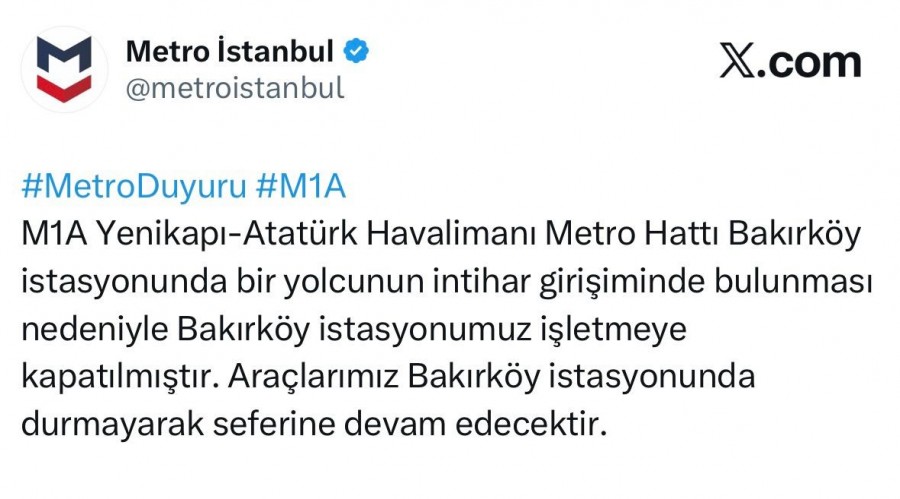This screenshot has height=499, width=900.
Task: Open the Metro İstanbul display name
Action: 231,51
